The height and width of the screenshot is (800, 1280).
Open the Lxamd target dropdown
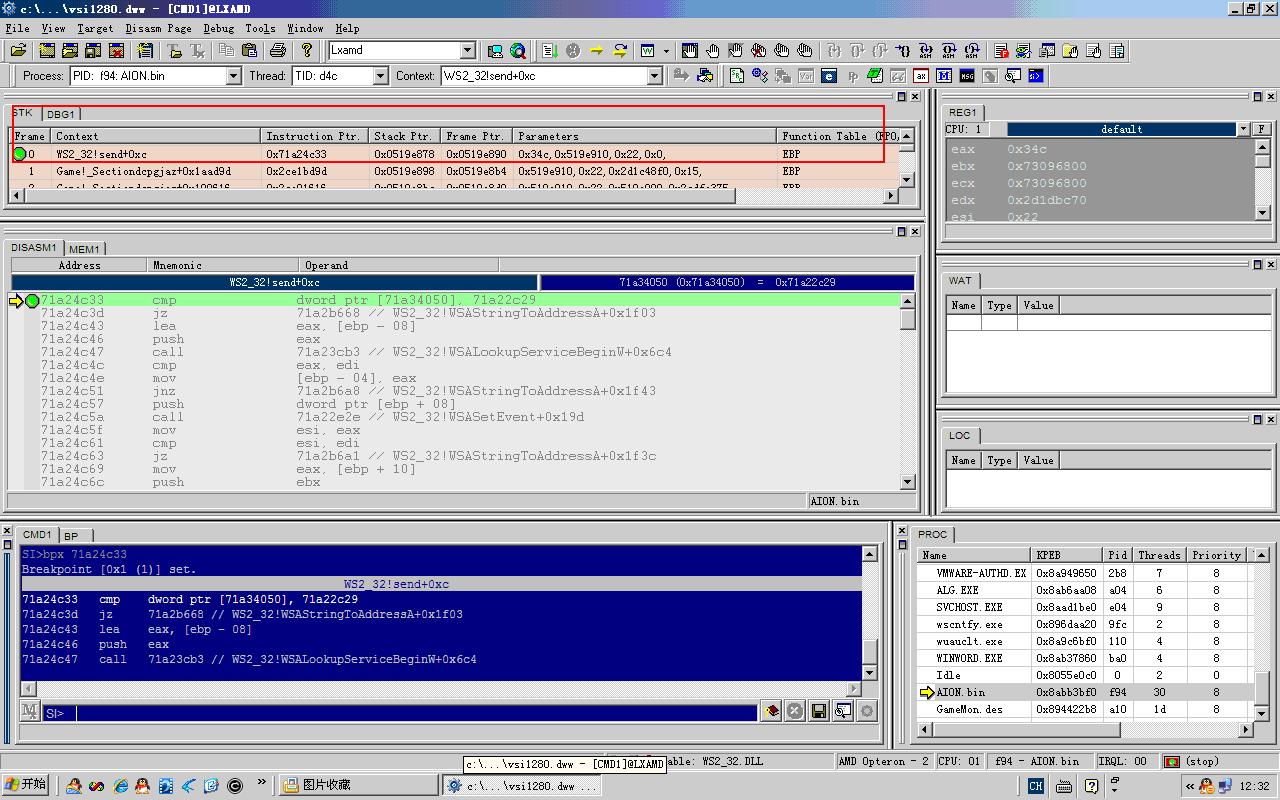(467, 50)
